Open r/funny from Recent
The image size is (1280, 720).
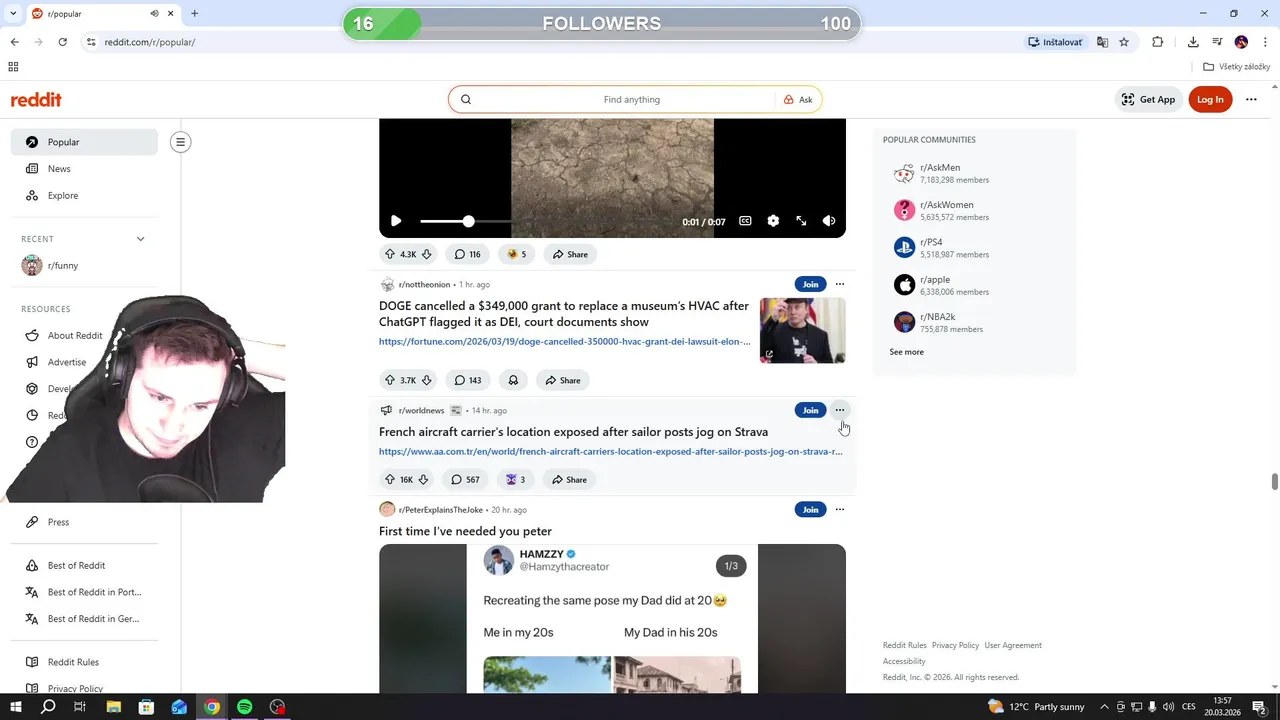84,265
